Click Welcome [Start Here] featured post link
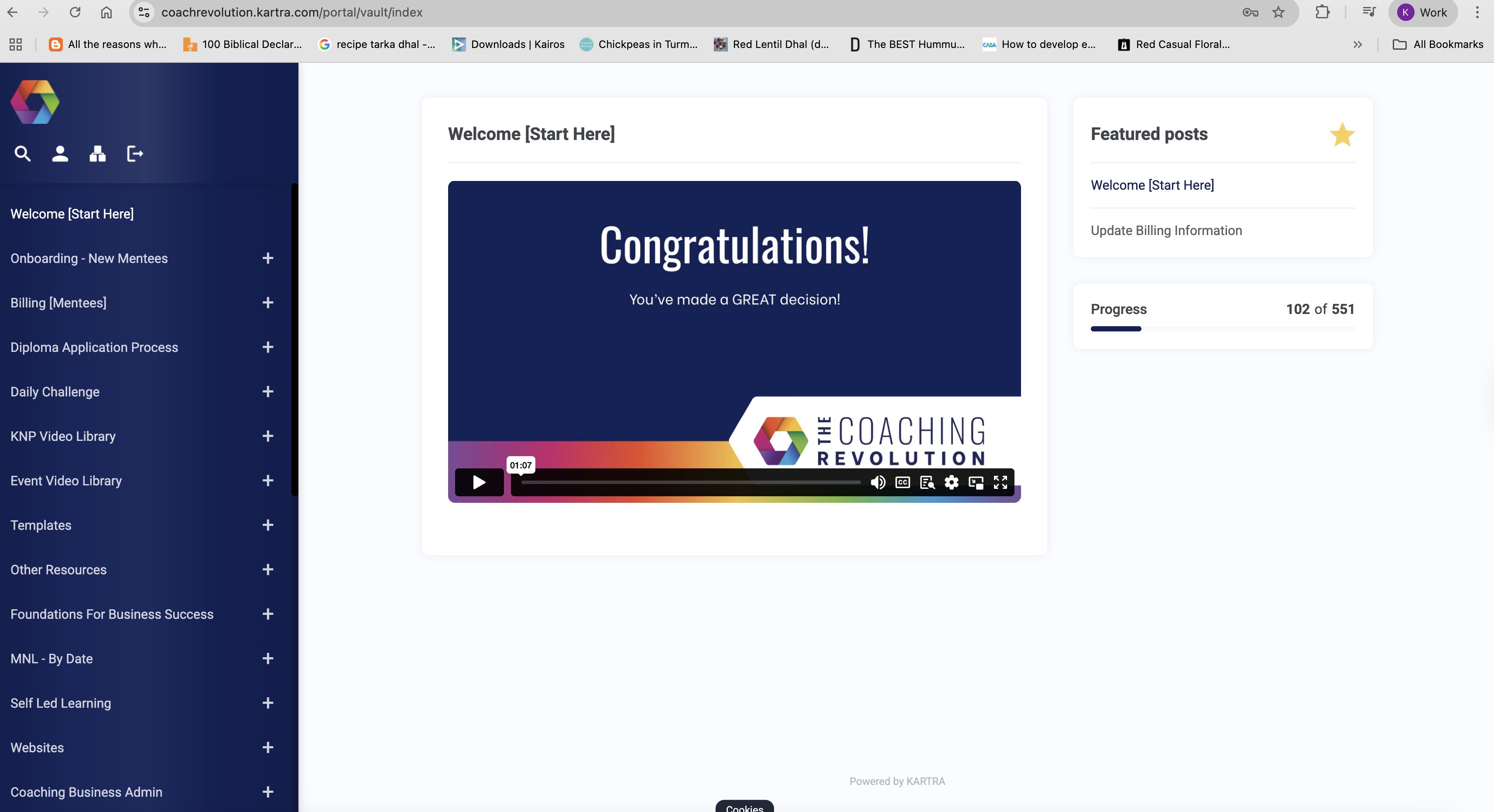The image size is (1494, 812). click(x=1152, y=185)
